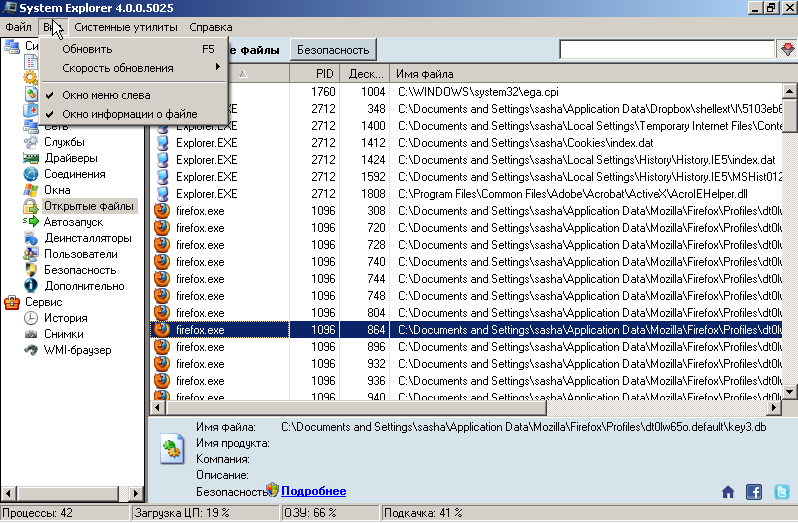This screenshot has height=523, width=798.
Task: Click the file list horizontal scroll left arrow
Action: [x=158, y=408]
